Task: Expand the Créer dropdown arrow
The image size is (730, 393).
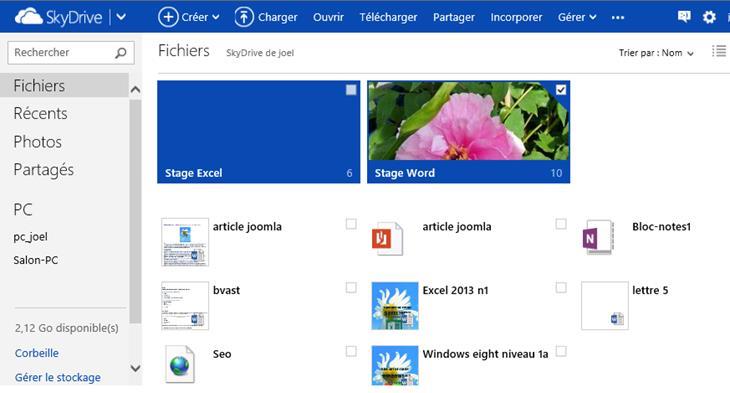Action: coord(216,17)
